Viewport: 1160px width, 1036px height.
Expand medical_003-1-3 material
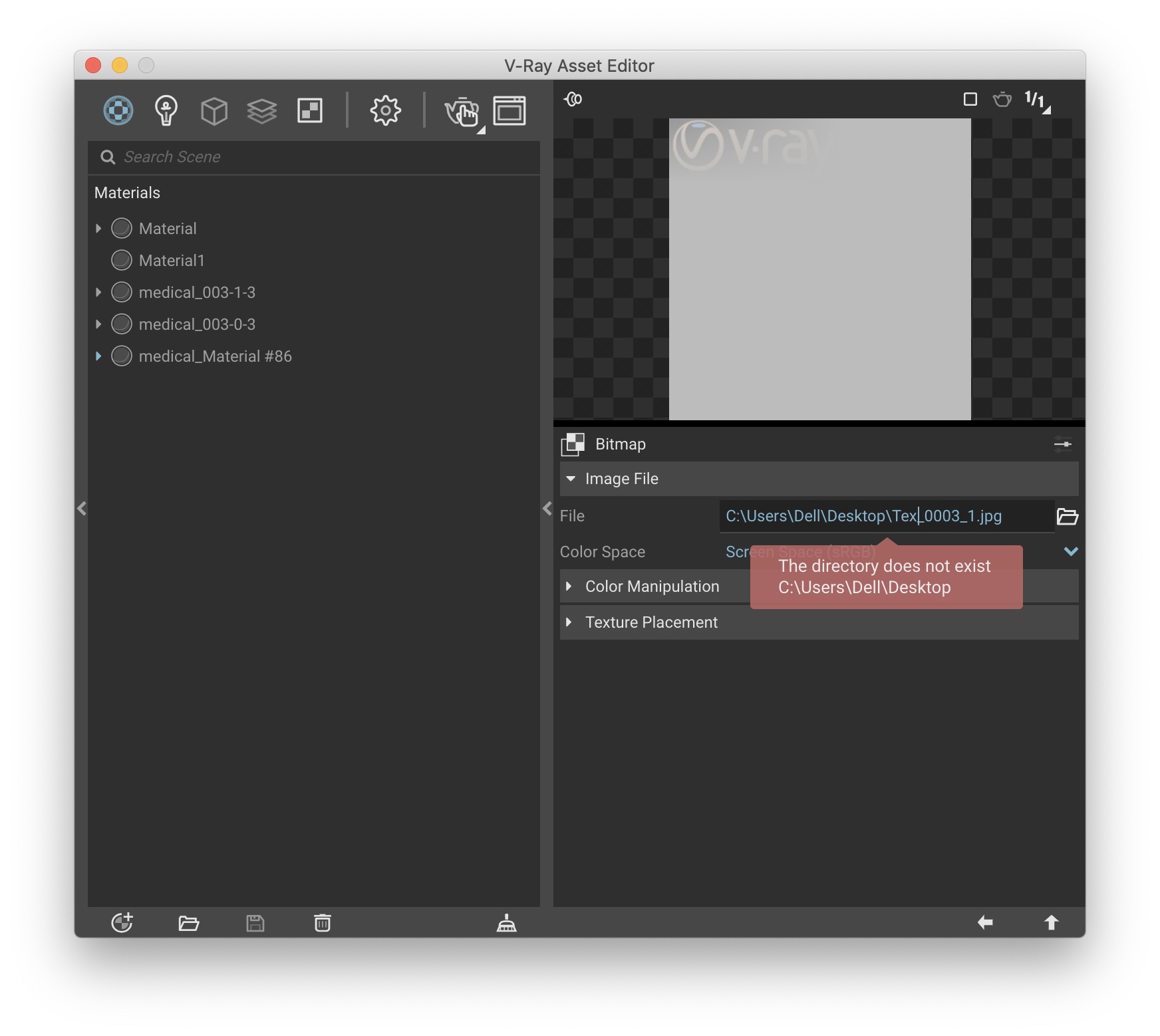(98, 293)
